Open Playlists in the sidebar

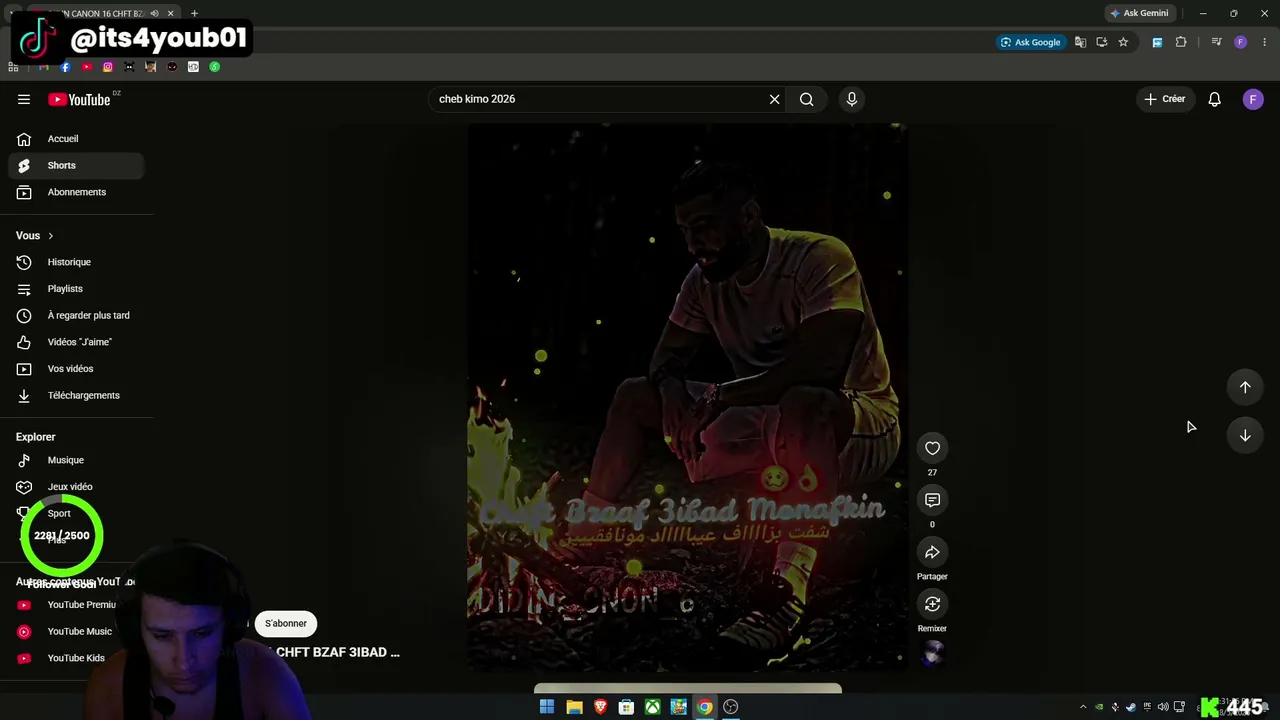[75, 289]
